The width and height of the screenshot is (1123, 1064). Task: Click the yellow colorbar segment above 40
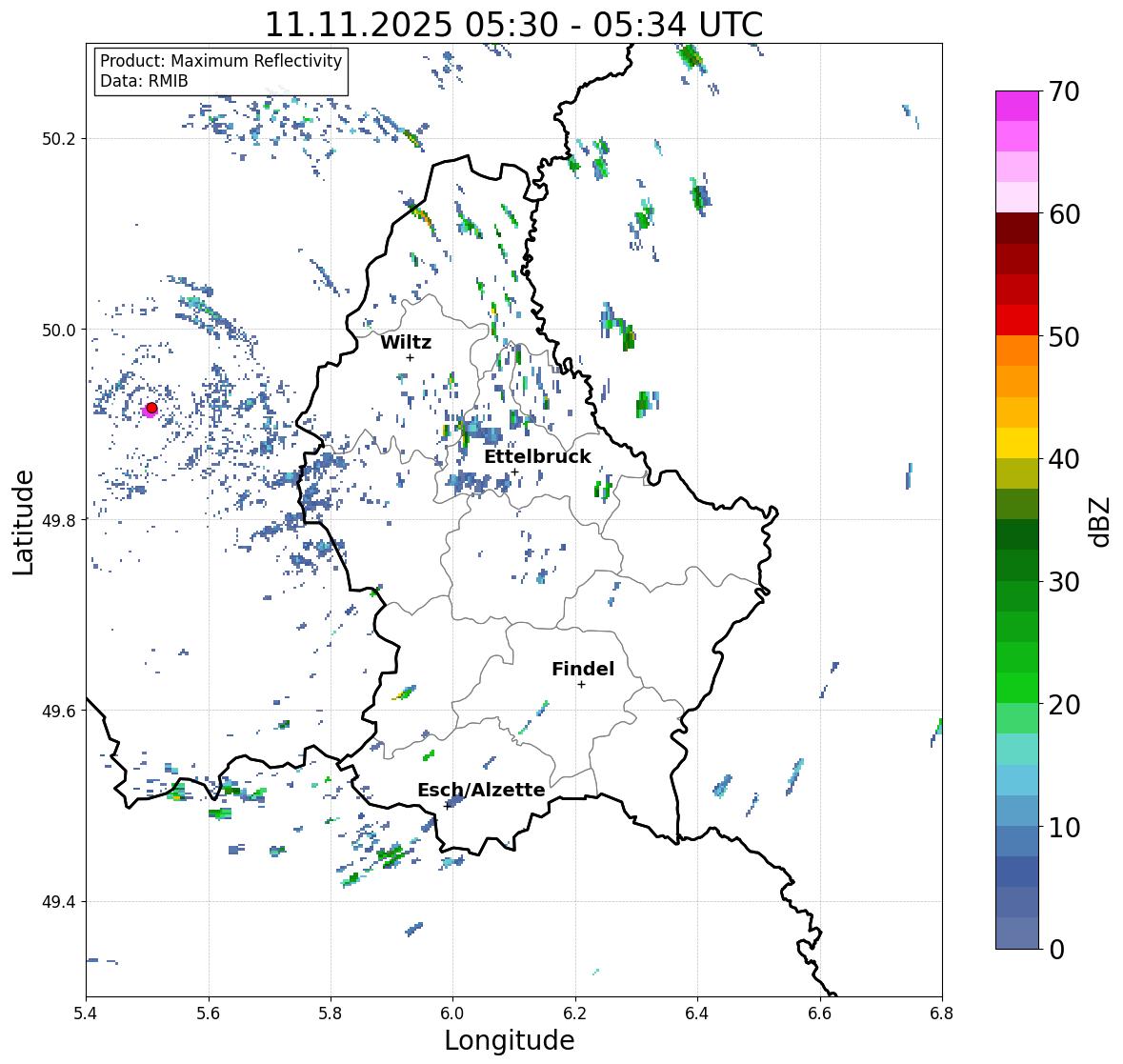[1017, 443]
